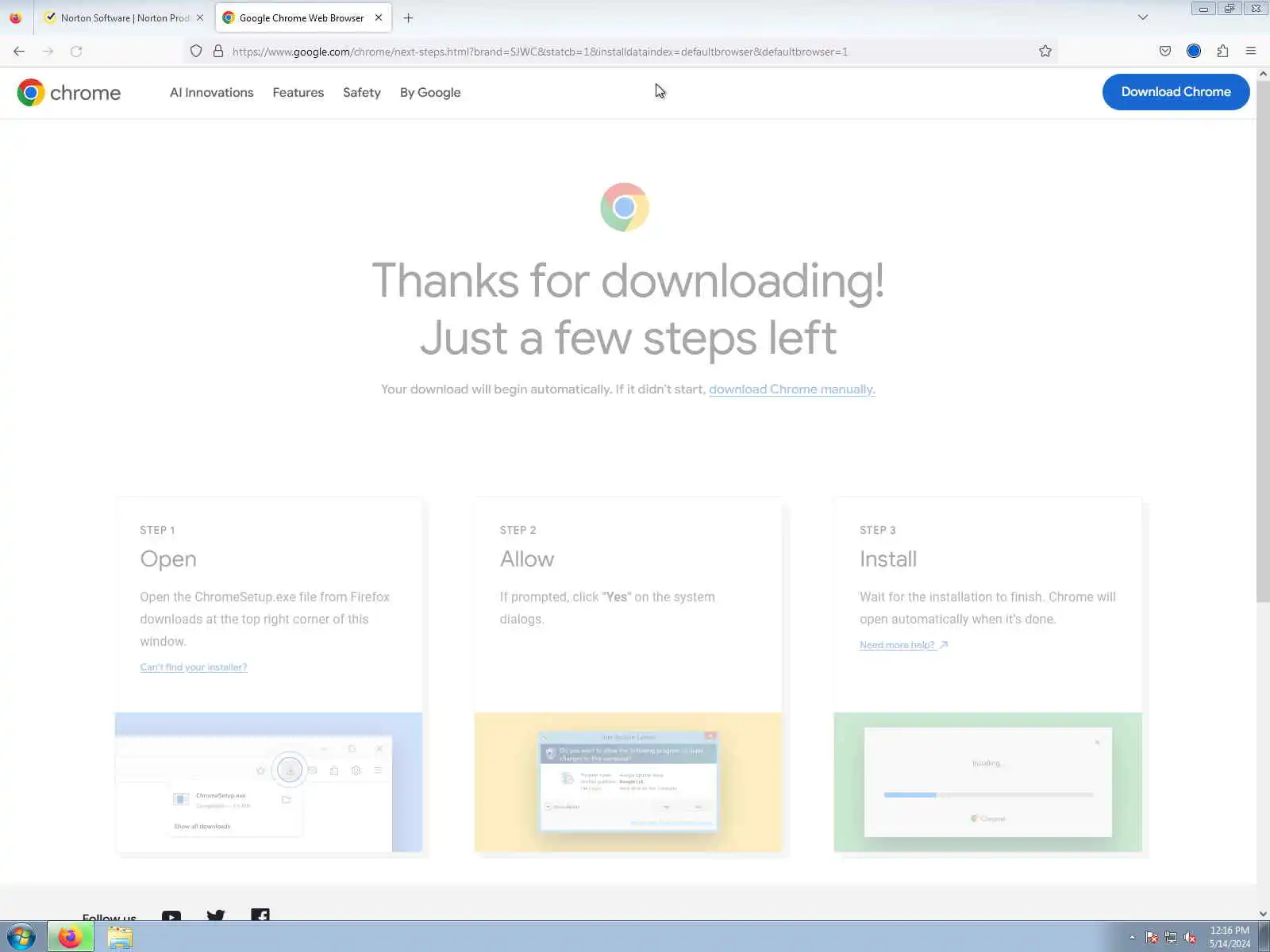Open the YouTube social icon in footer

click(171, 916)
